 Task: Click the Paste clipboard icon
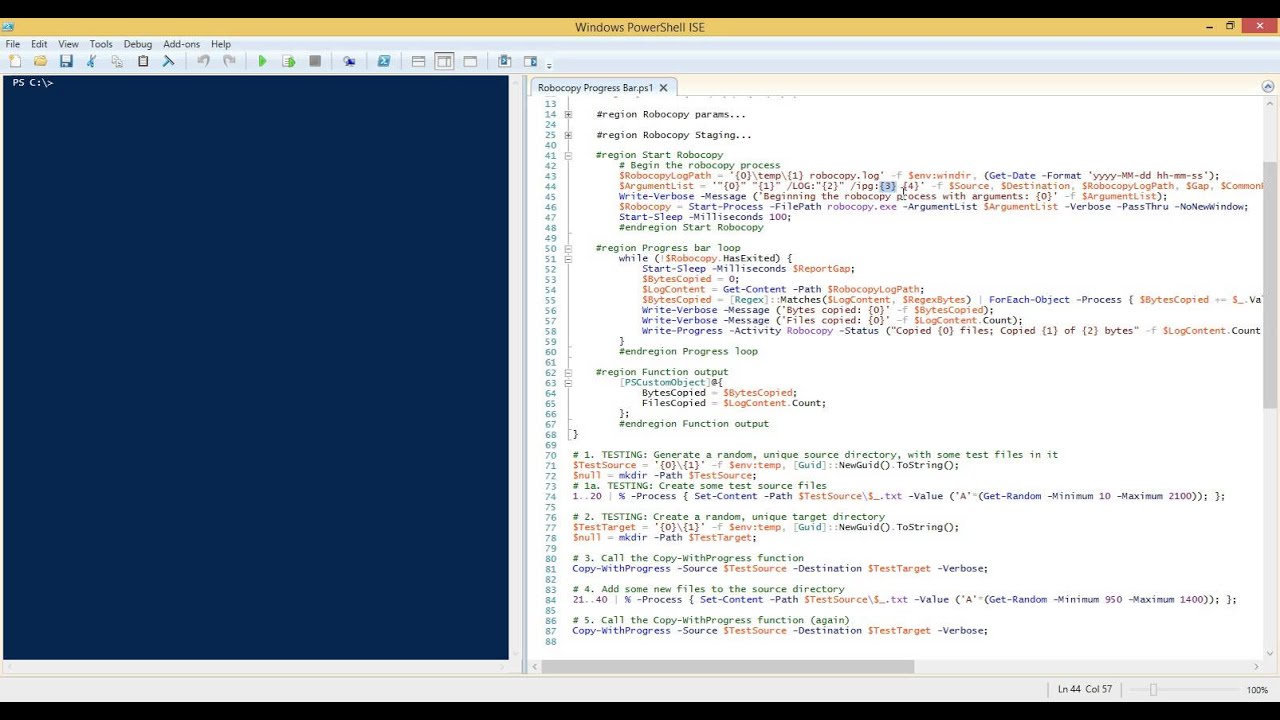143,61
